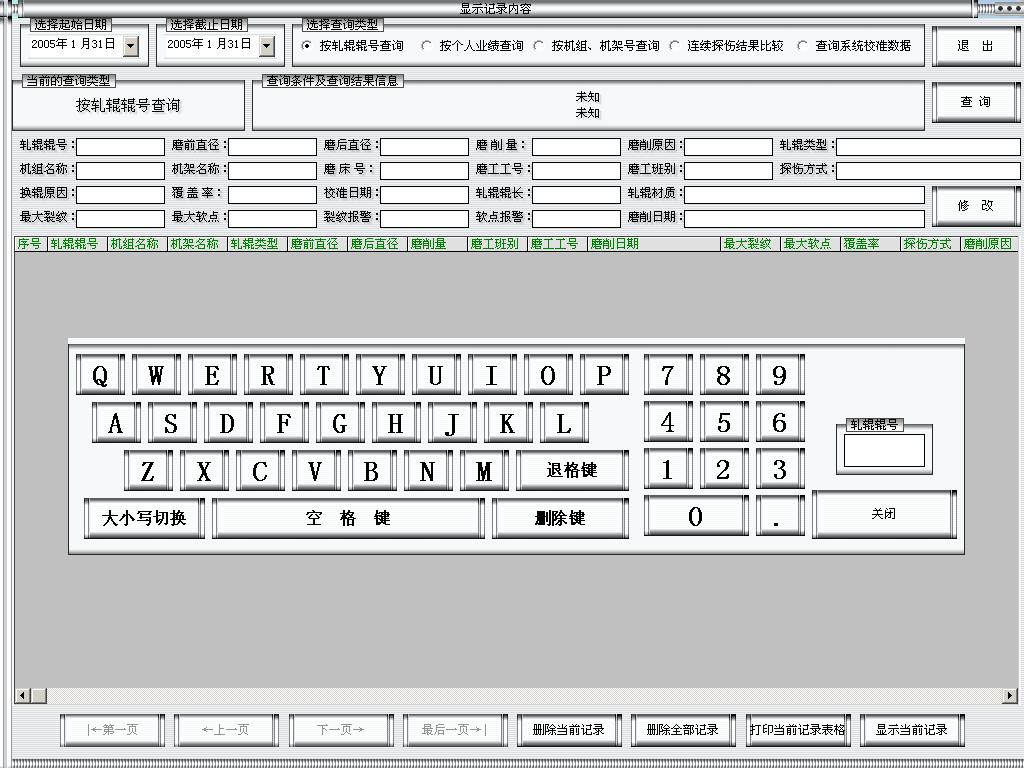Click the 删除键 delete key
Viewport: 1024px width, 768px height.
click(559, 516)
